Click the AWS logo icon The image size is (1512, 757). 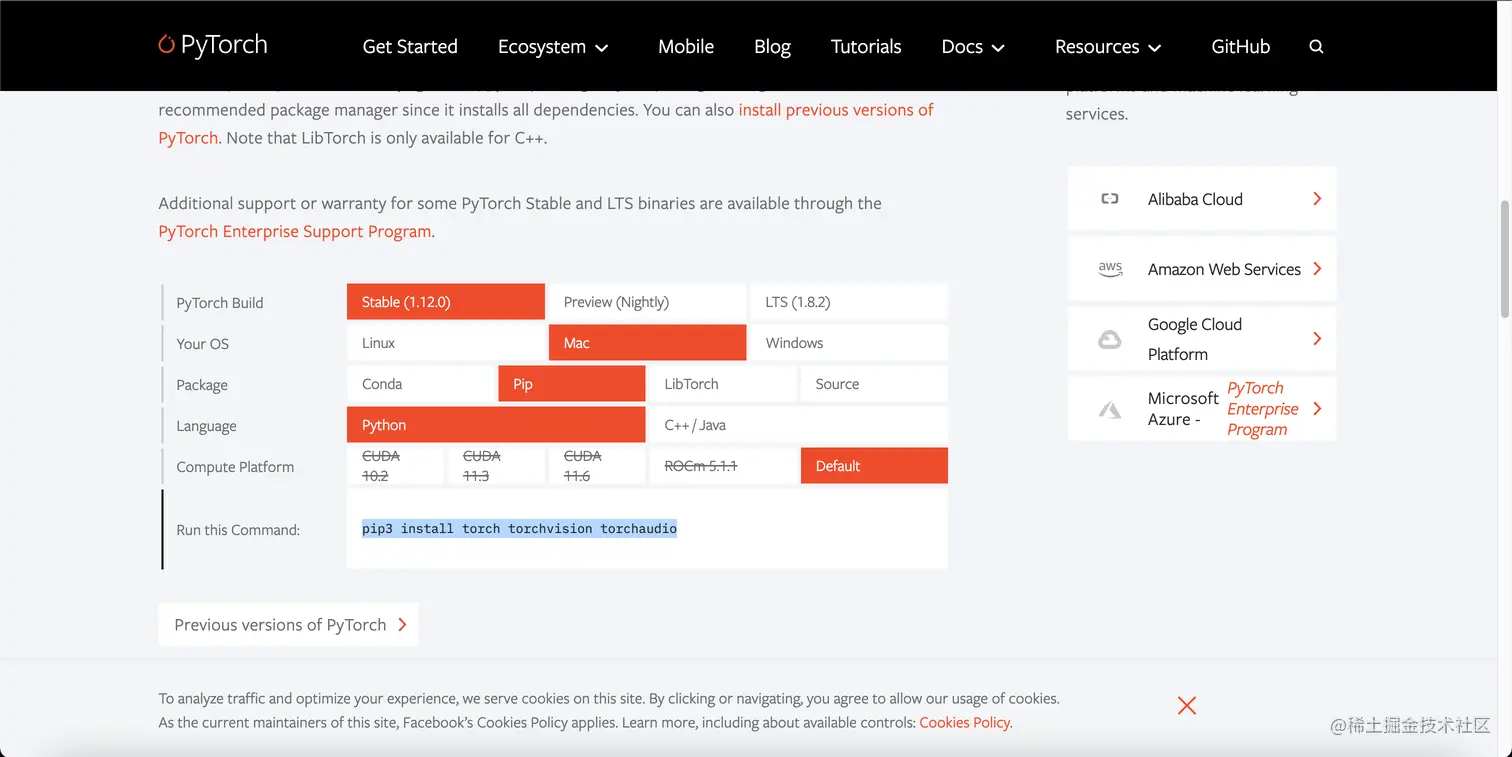coord(1110,269)
